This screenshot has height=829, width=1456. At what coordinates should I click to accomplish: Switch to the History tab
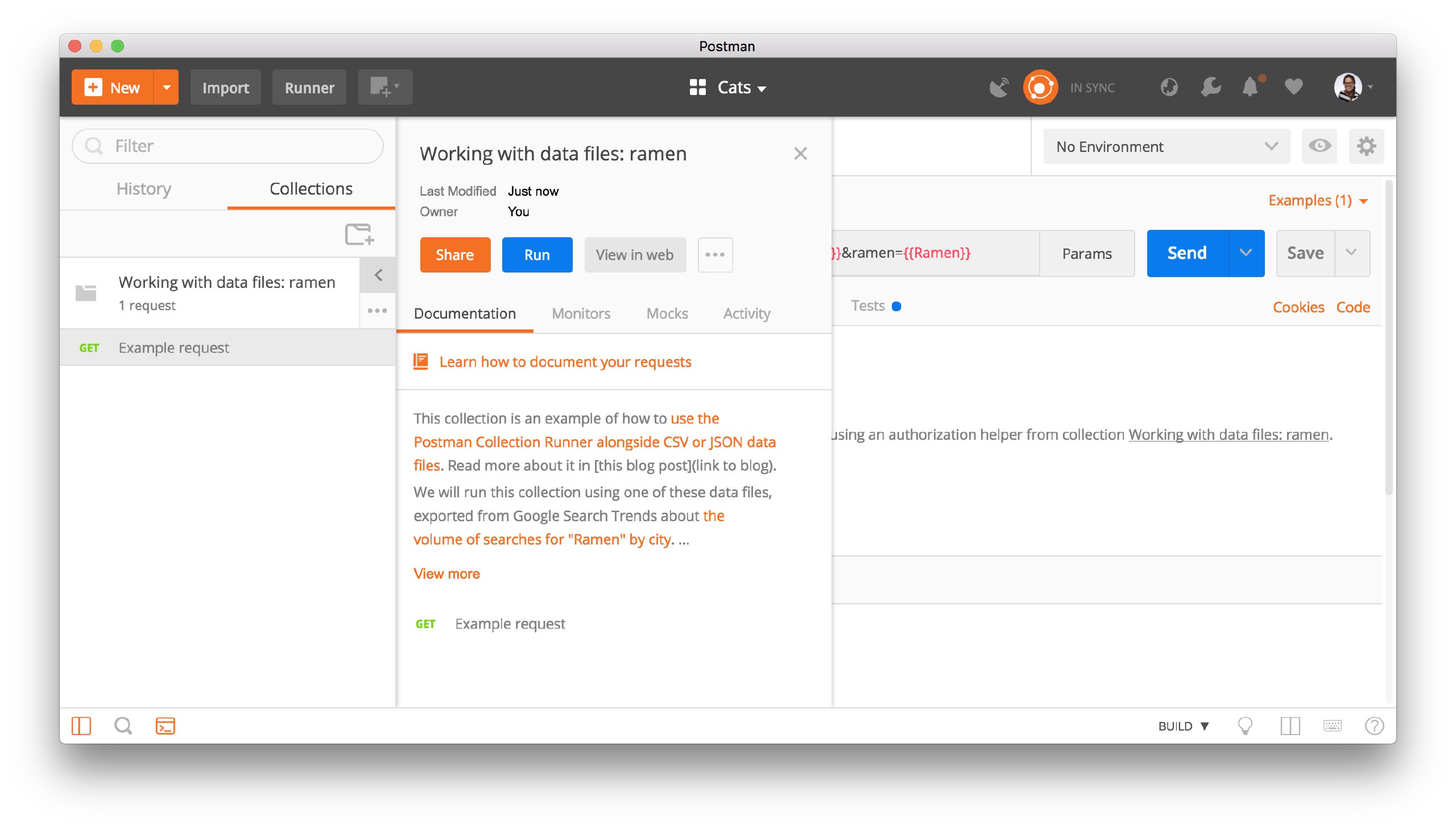click(143, 188)
